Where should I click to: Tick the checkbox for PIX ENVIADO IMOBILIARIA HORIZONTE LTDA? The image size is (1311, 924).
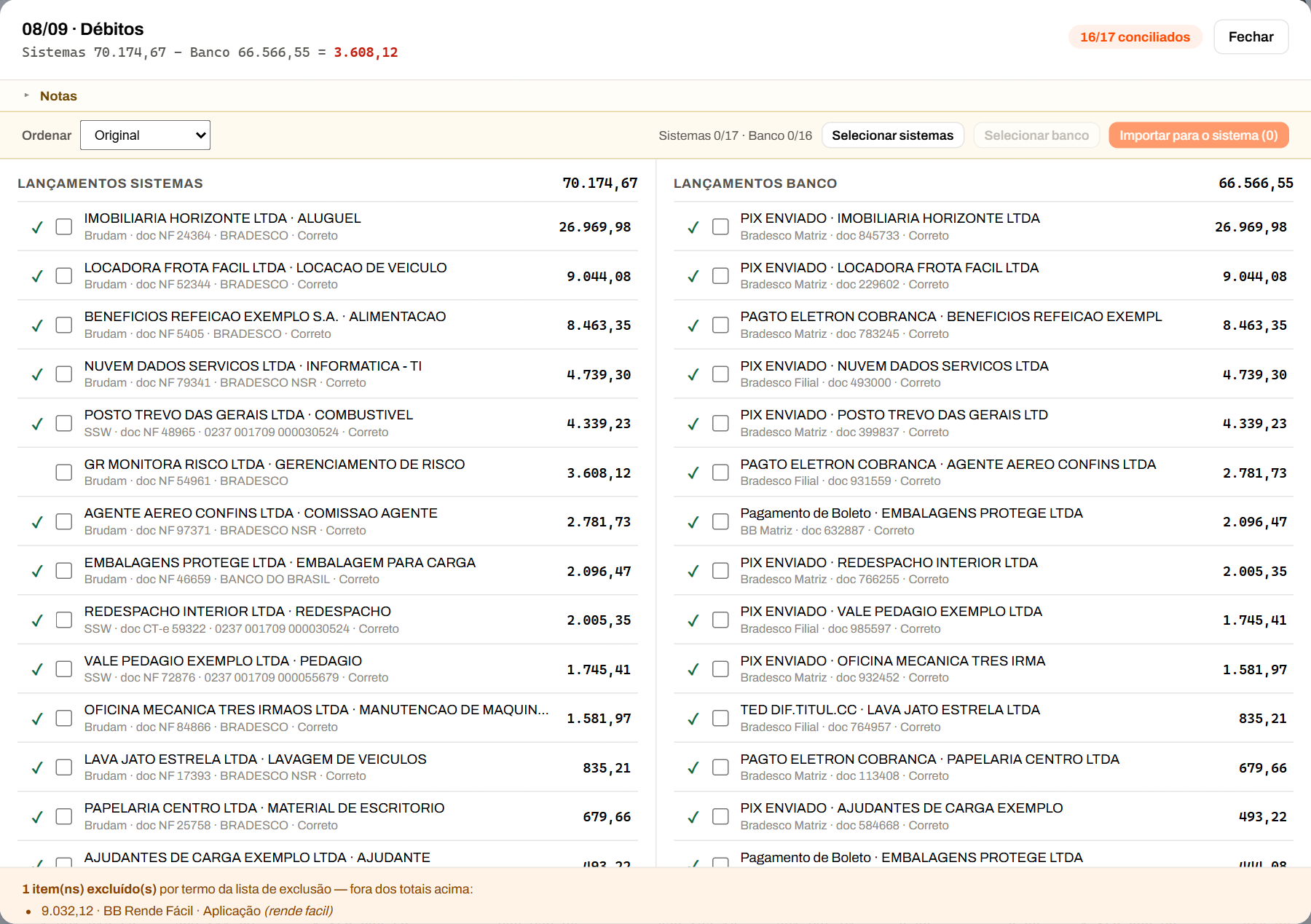720,226
